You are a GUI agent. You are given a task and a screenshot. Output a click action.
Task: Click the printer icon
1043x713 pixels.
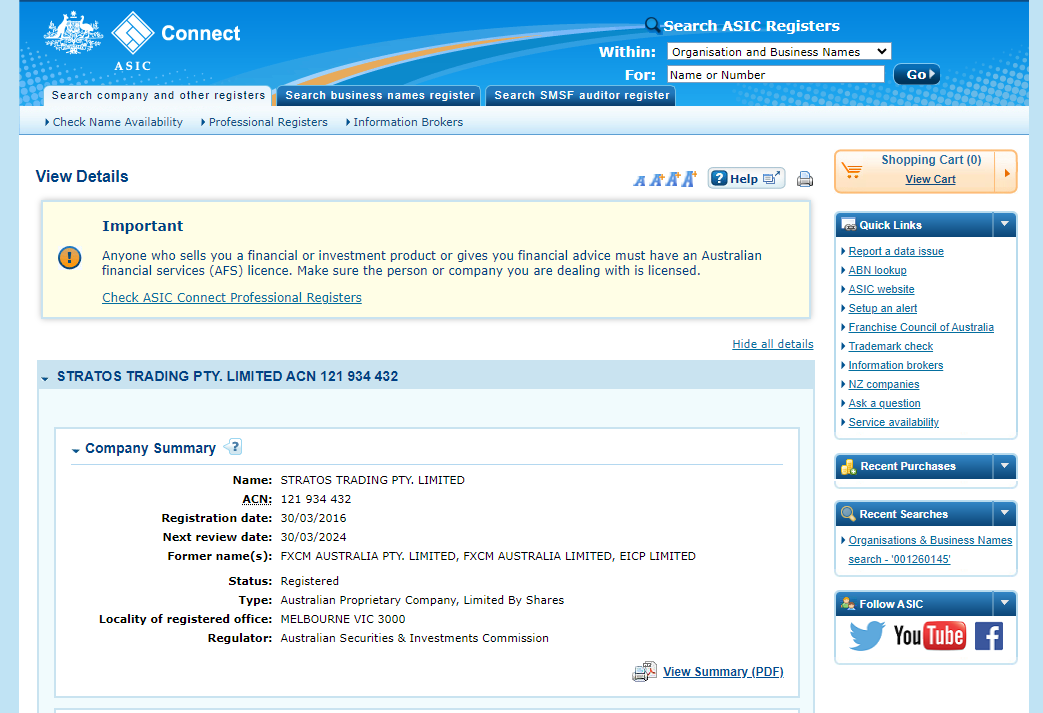tap(805, 180)
